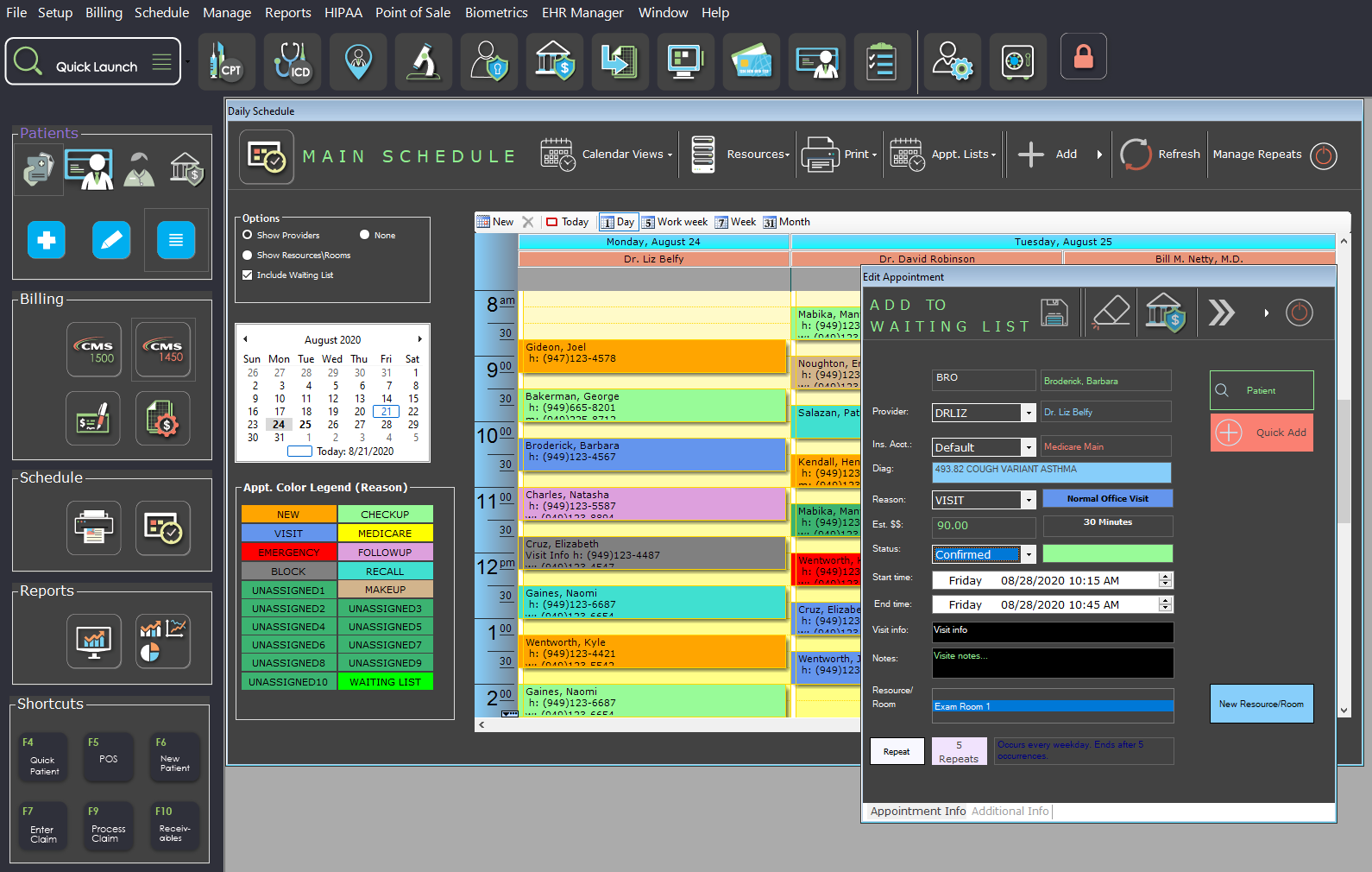Open the Ins. Acct. Default dropdown arrow

click(x=1028, y=447)
